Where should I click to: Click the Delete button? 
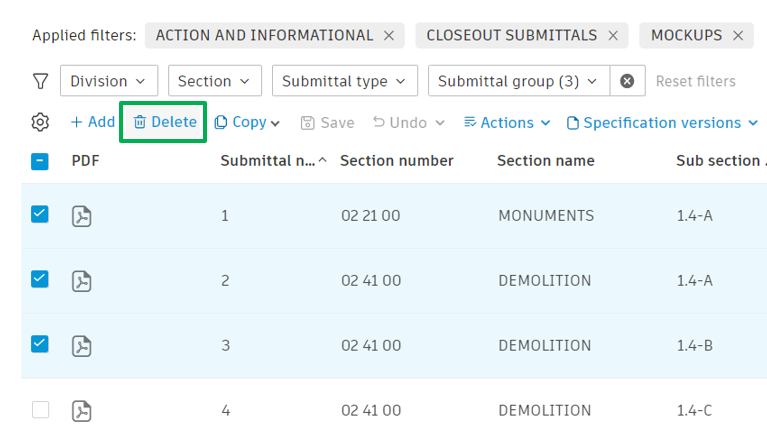pyautogui.click(x=165, y=122)
